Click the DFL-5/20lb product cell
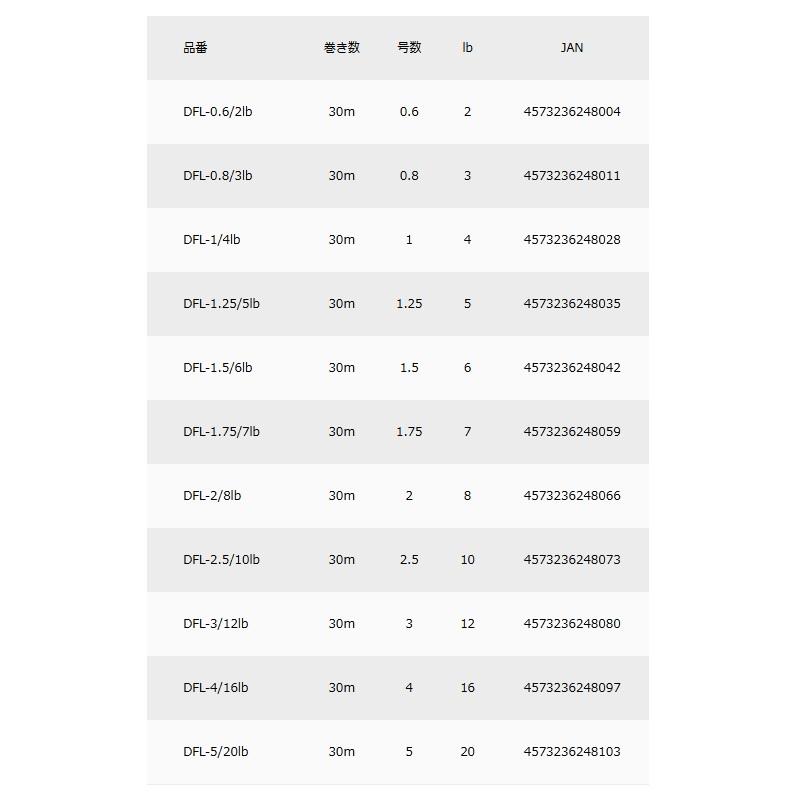Image resolution: width=800 pixels, height=800 pixels. pos(215,752)
